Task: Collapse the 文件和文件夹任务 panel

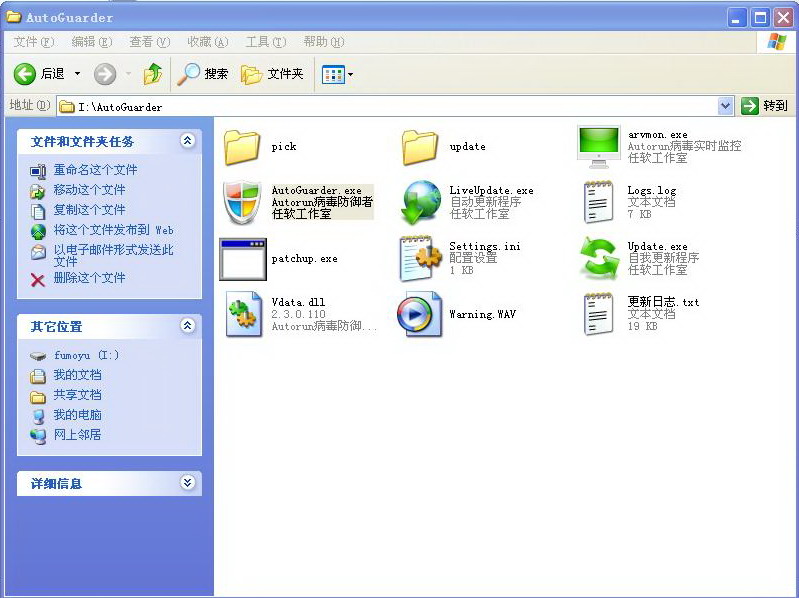Action: click(188, 141)
